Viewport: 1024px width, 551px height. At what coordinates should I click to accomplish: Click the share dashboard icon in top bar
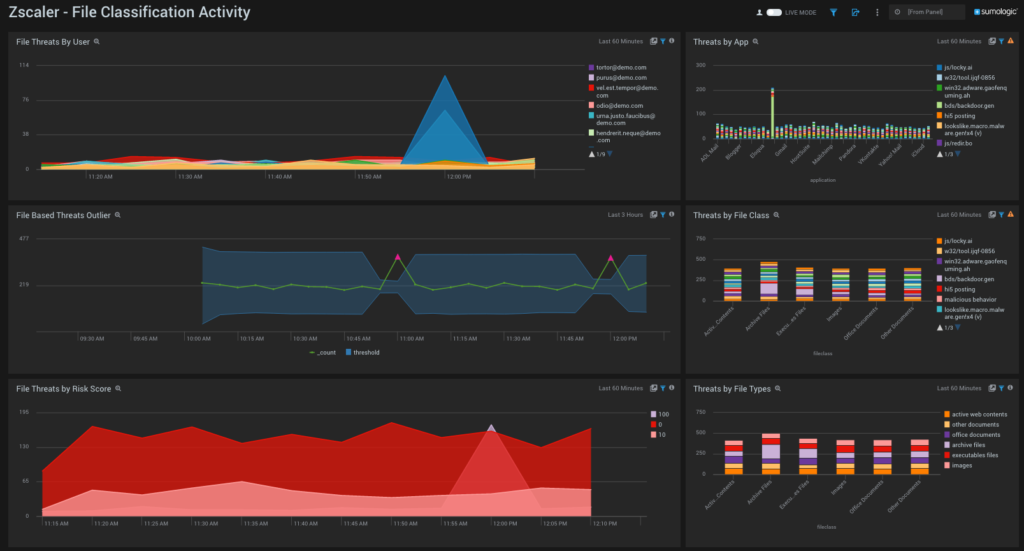point(856,12)
